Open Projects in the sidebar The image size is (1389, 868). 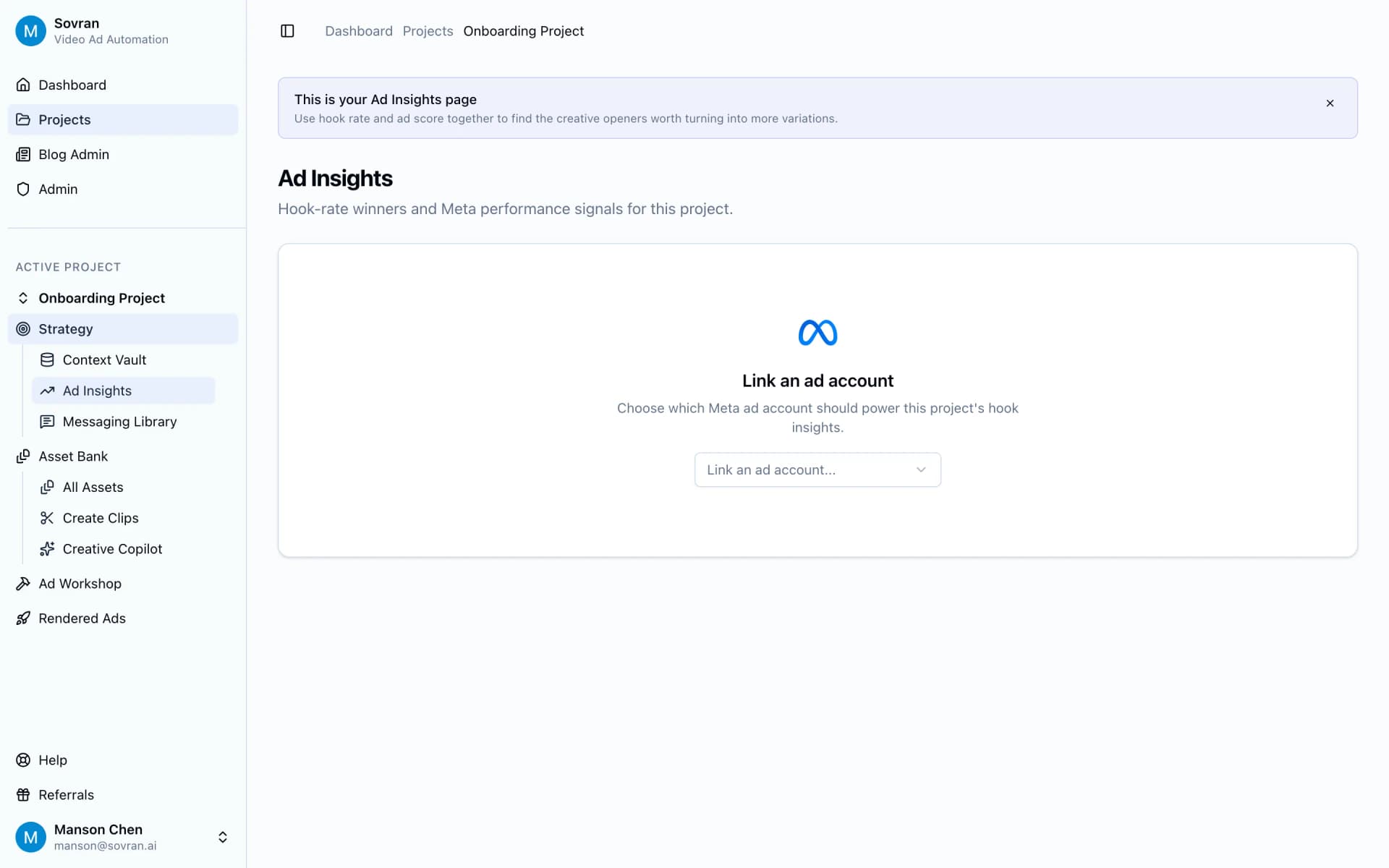coord(123,119)
